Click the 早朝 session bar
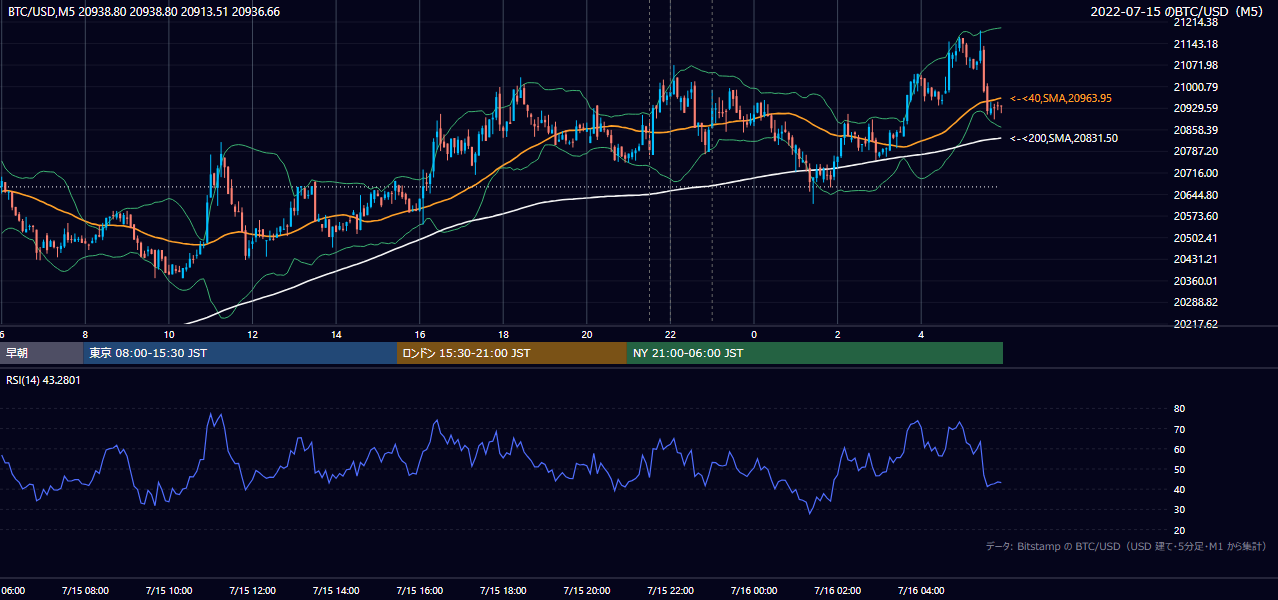Screen dimensions: 1278x600 [41, 353]
